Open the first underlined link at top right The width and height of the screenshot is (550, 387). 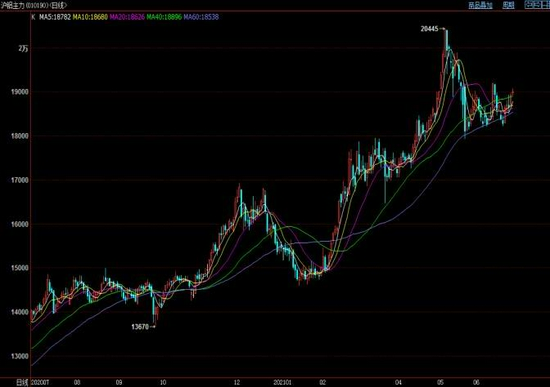tap(480, 5)
